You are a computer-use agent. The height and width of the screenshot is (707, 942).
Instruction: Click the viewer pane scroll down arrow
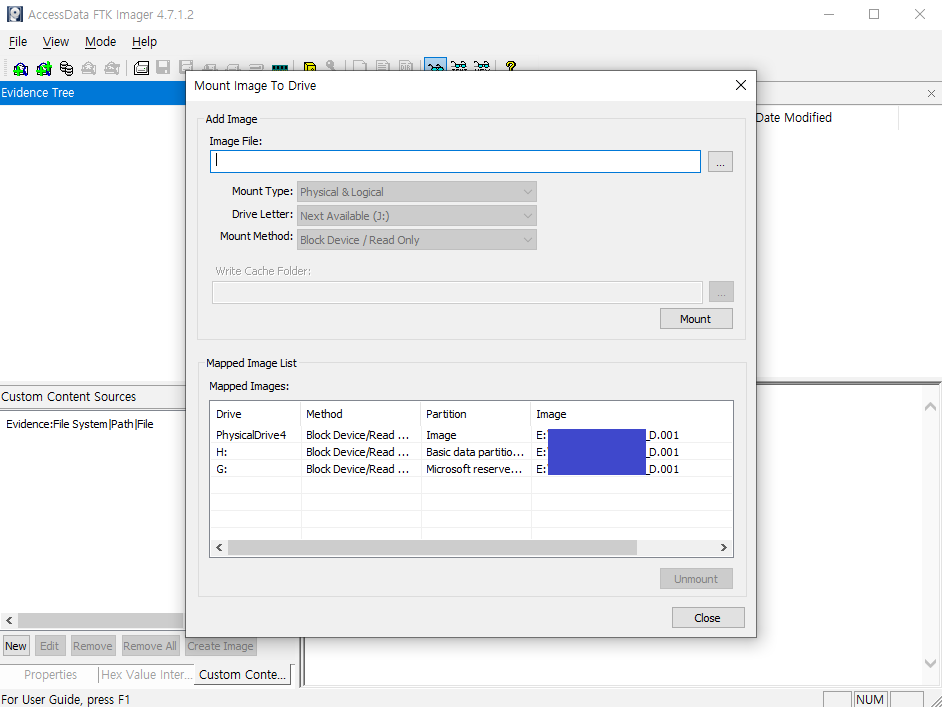pyautogui.click(x=930, y=663)
